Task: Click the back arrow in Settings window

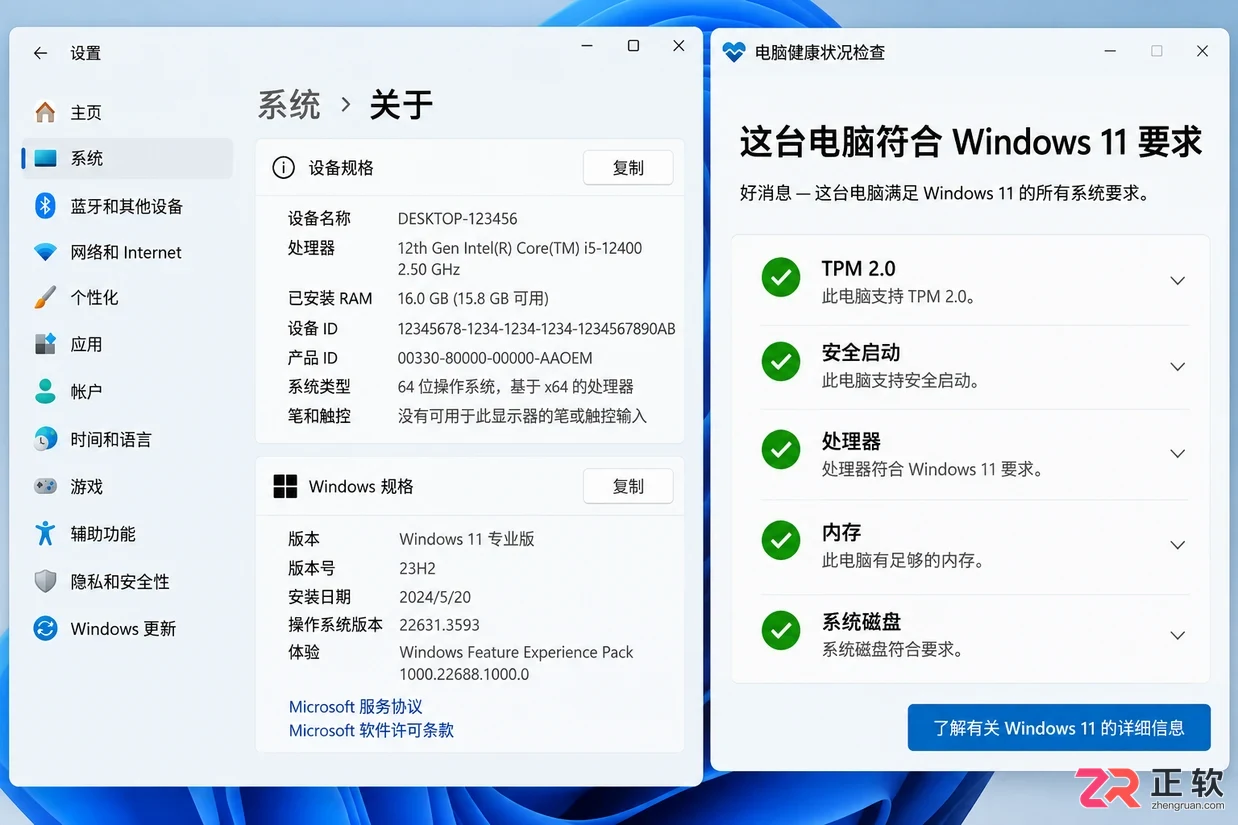Action: (x=40, y=53)
